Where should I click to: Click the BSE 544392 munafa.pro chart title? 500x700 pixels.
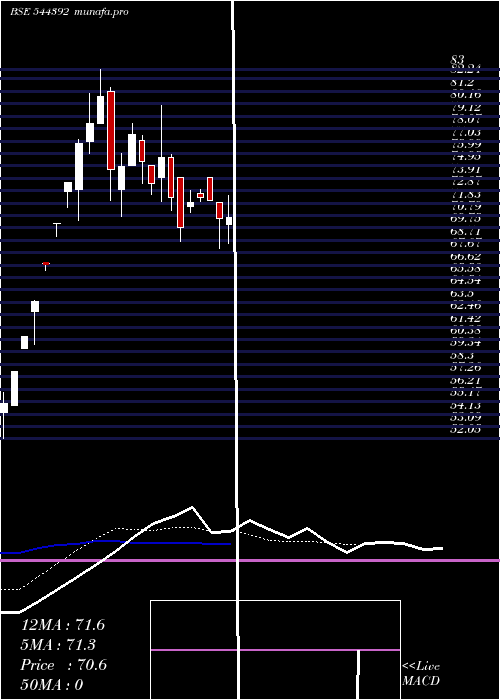tap(69, 12)
